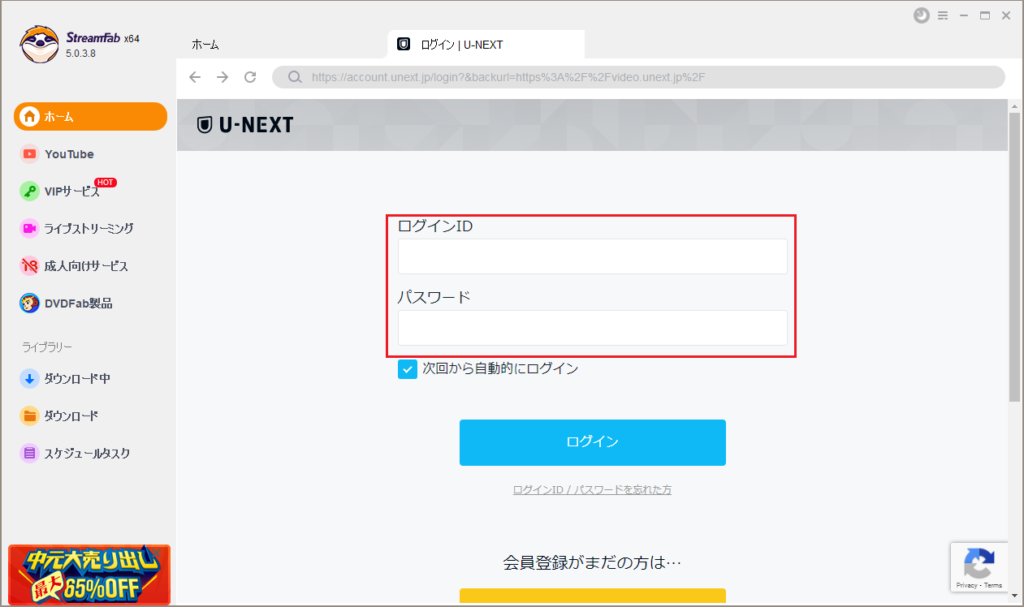Click the DVDFab product icon
1024x607 pixels.
point(29,303)
